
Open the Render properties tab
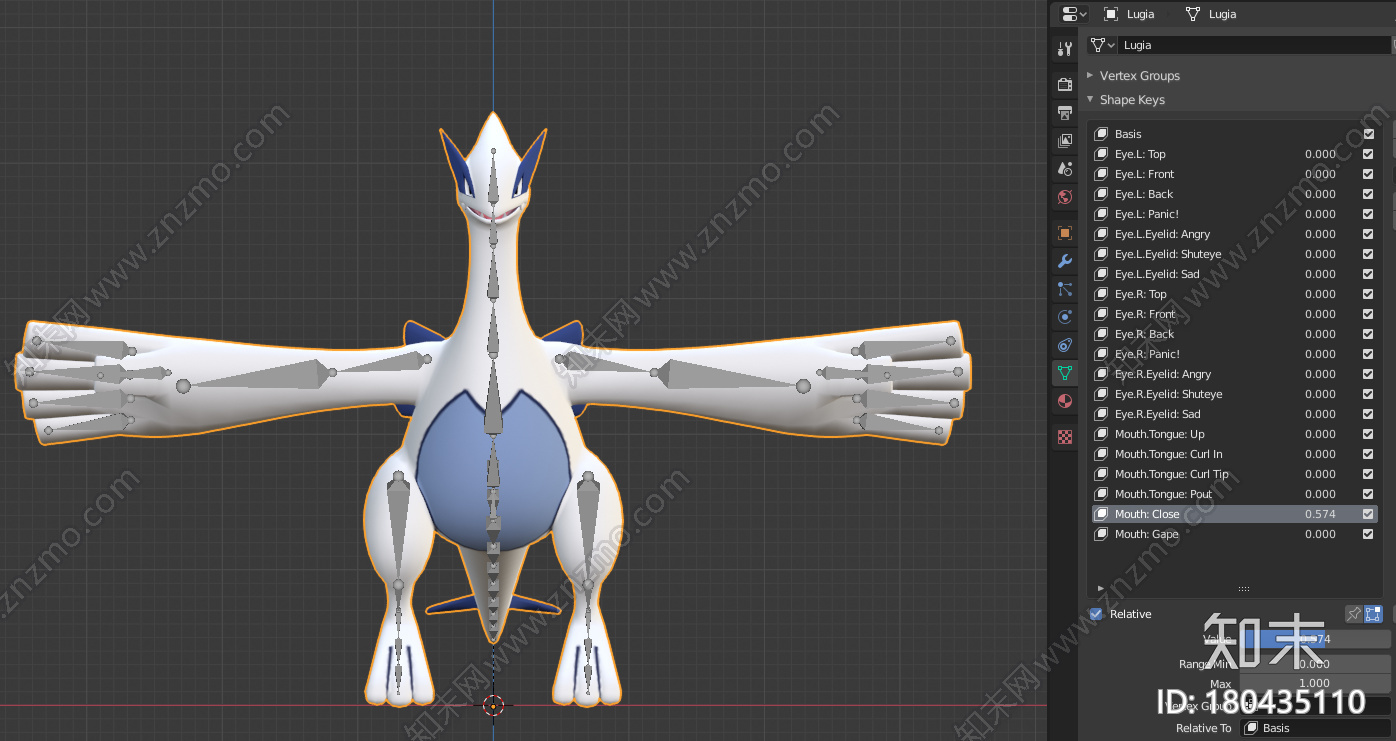pyautogui.click(x=1065, y=85)
